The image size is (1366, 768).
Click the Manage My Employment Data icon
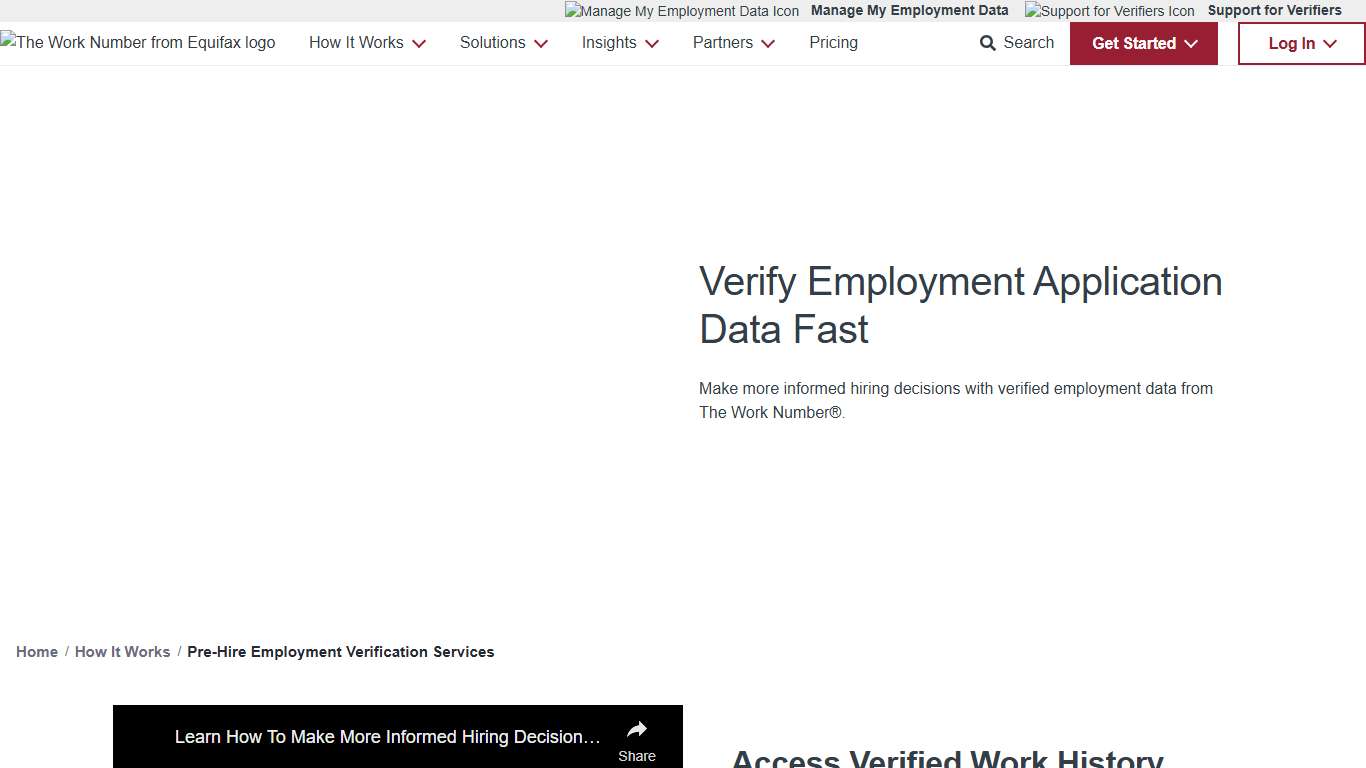pos(681,11)
